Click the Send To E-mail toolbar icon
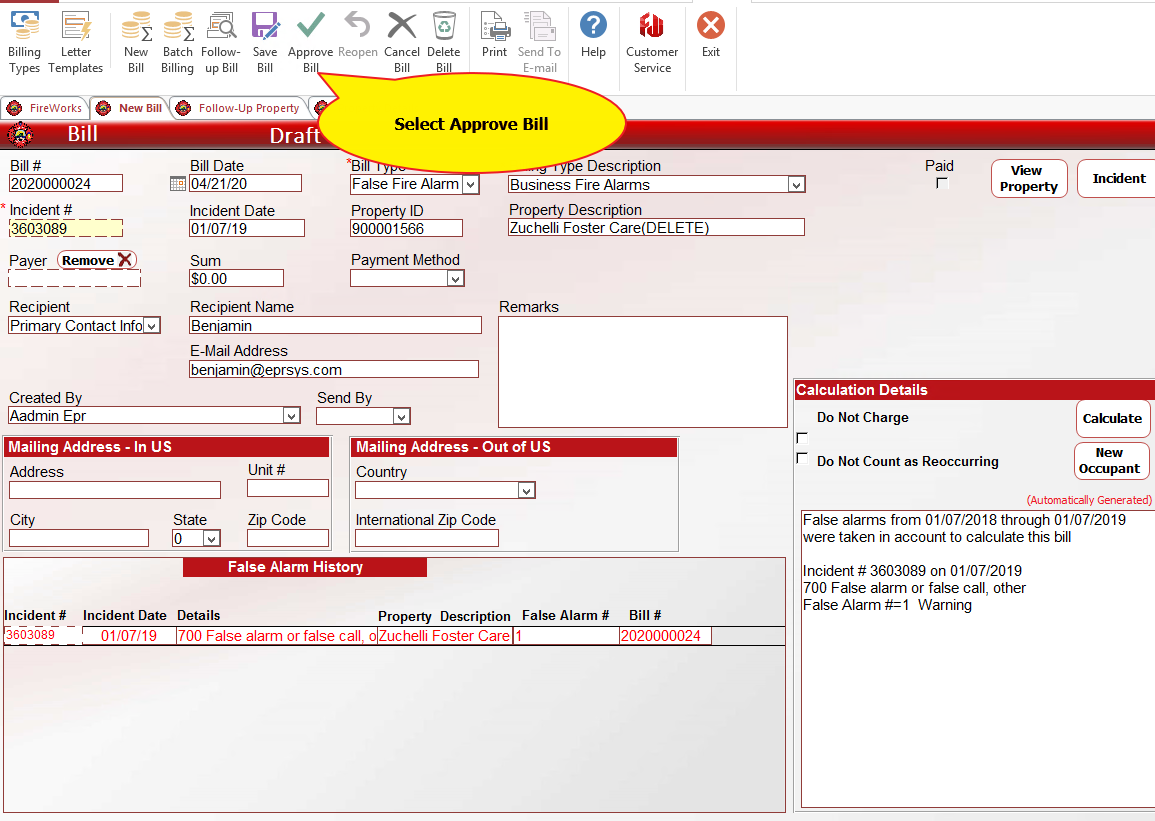Image resolution: width=1155 pixels, height=821 pixels. (539, 42)
